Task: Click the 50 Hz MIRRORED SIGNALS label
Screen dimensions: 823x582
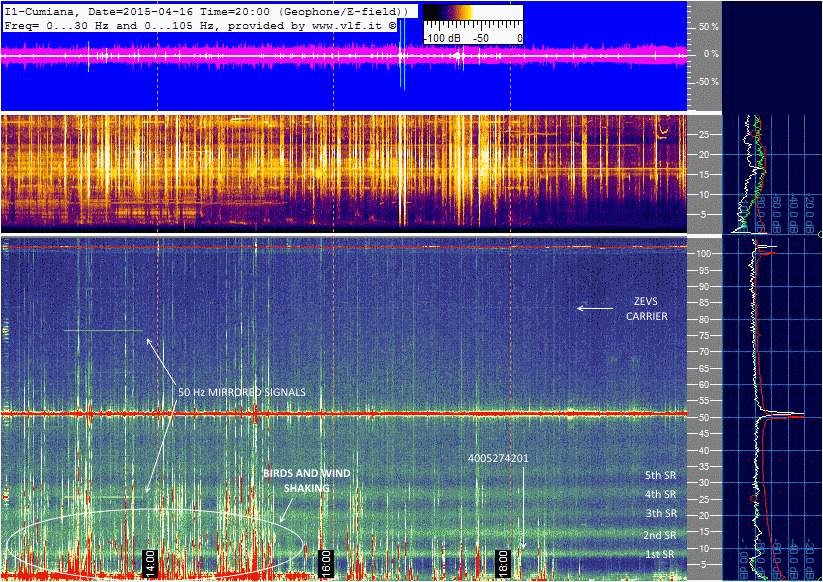Action: click(x=242, y=391)
